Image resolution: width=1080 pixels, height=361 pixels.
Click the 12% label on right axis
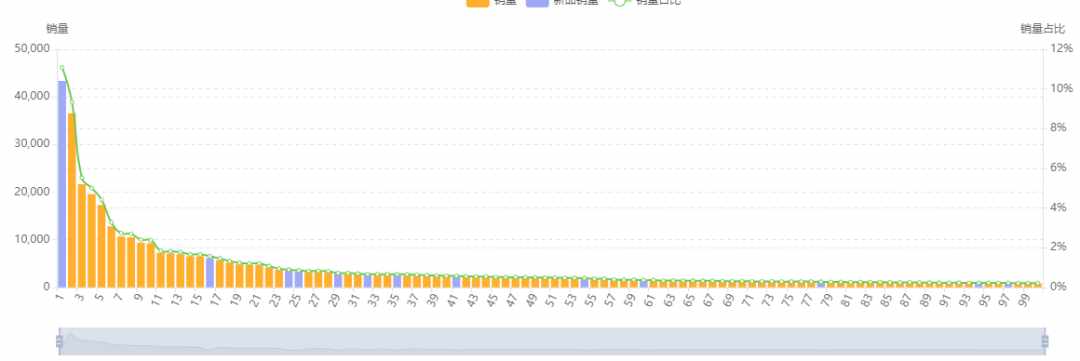tap(1061, 48)
